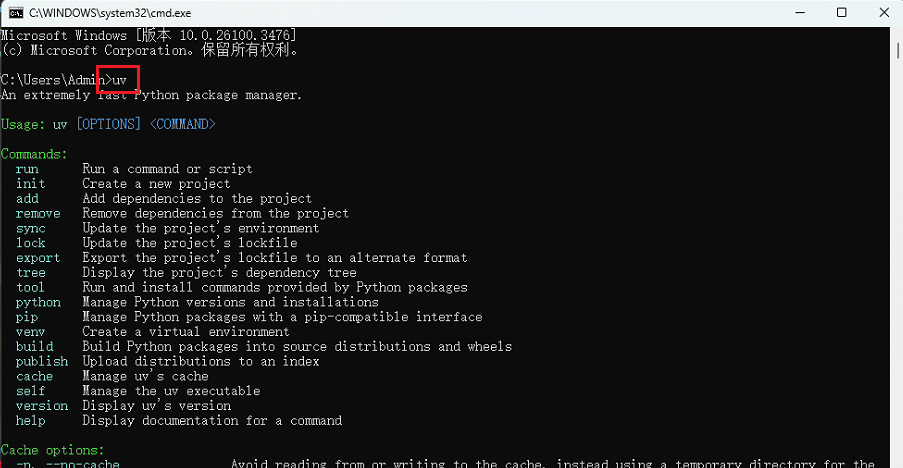
Task: Click the 'run' command name
Action: 27,169
